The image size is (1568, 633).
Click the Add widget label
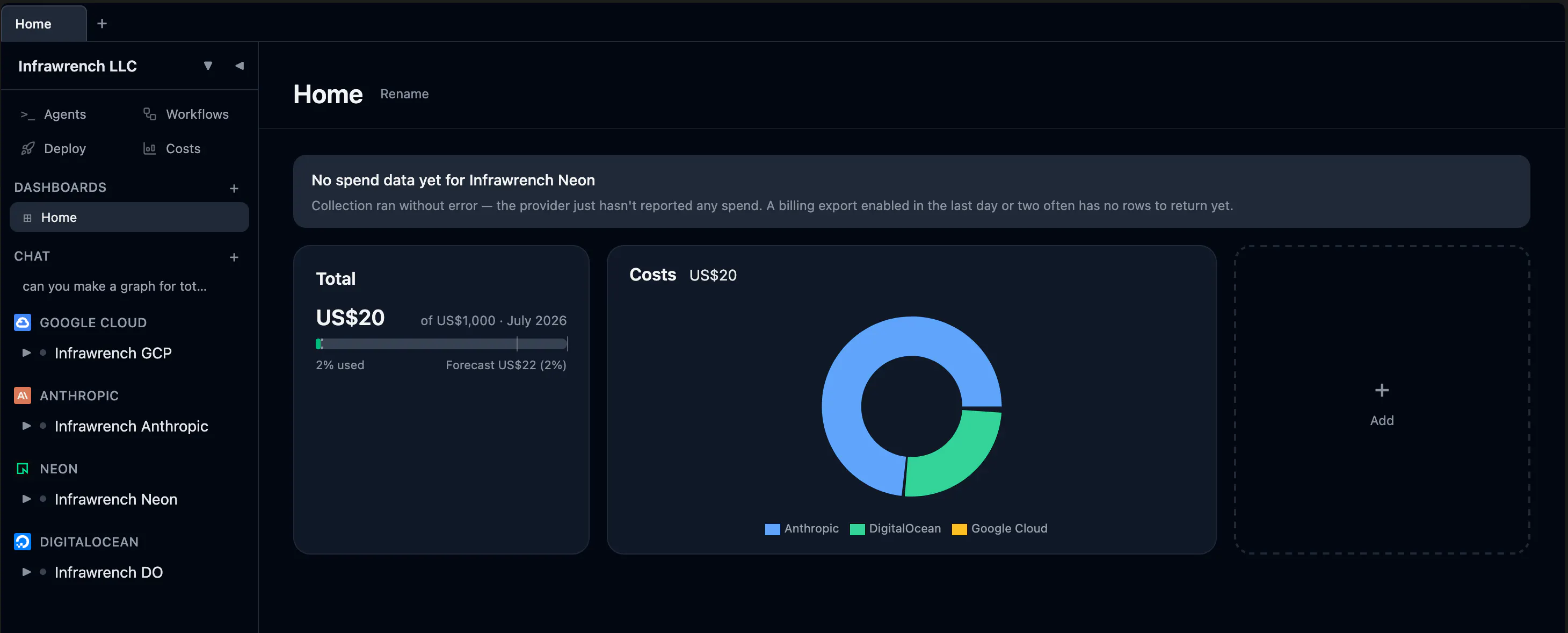pos(1382,420)
